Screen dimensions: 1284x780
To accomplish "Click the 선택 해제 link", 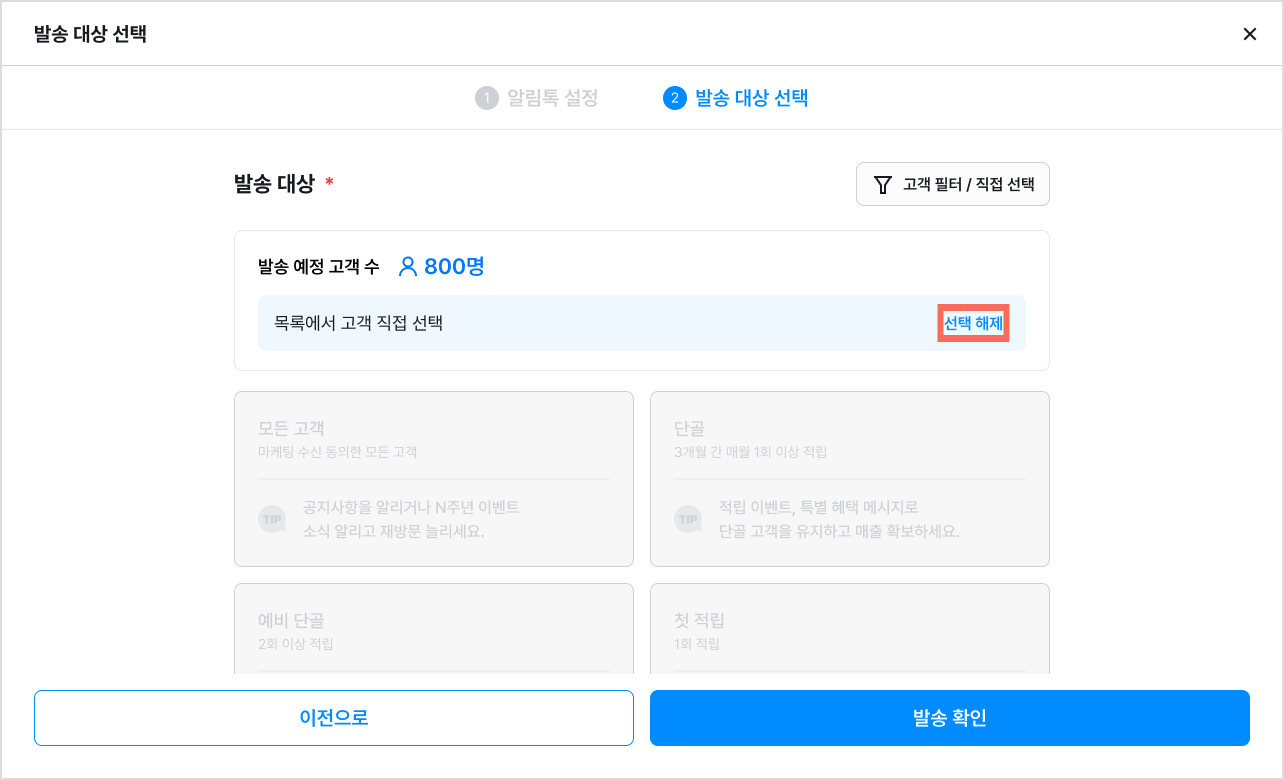I will point(973,323).
